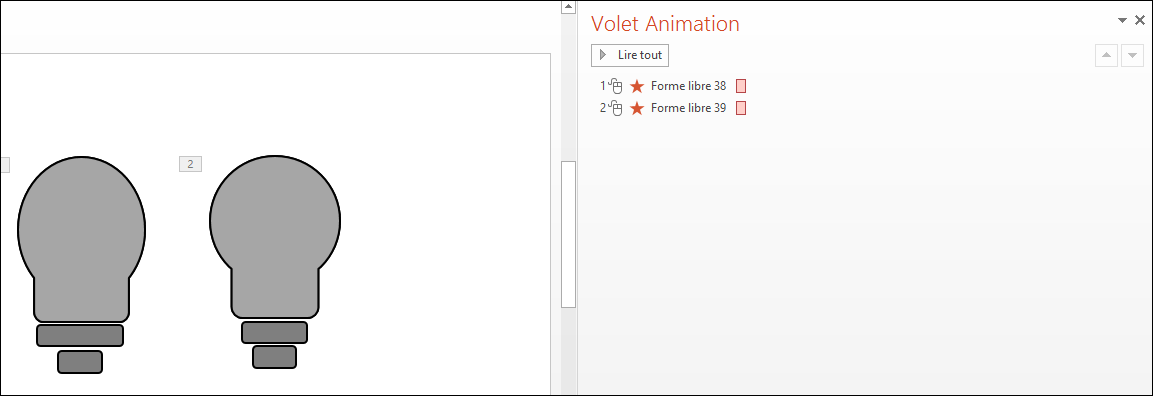Click the animation tag 2 on the slide
The height and width of the screenshot is (396, 1153).
point(190,164)
